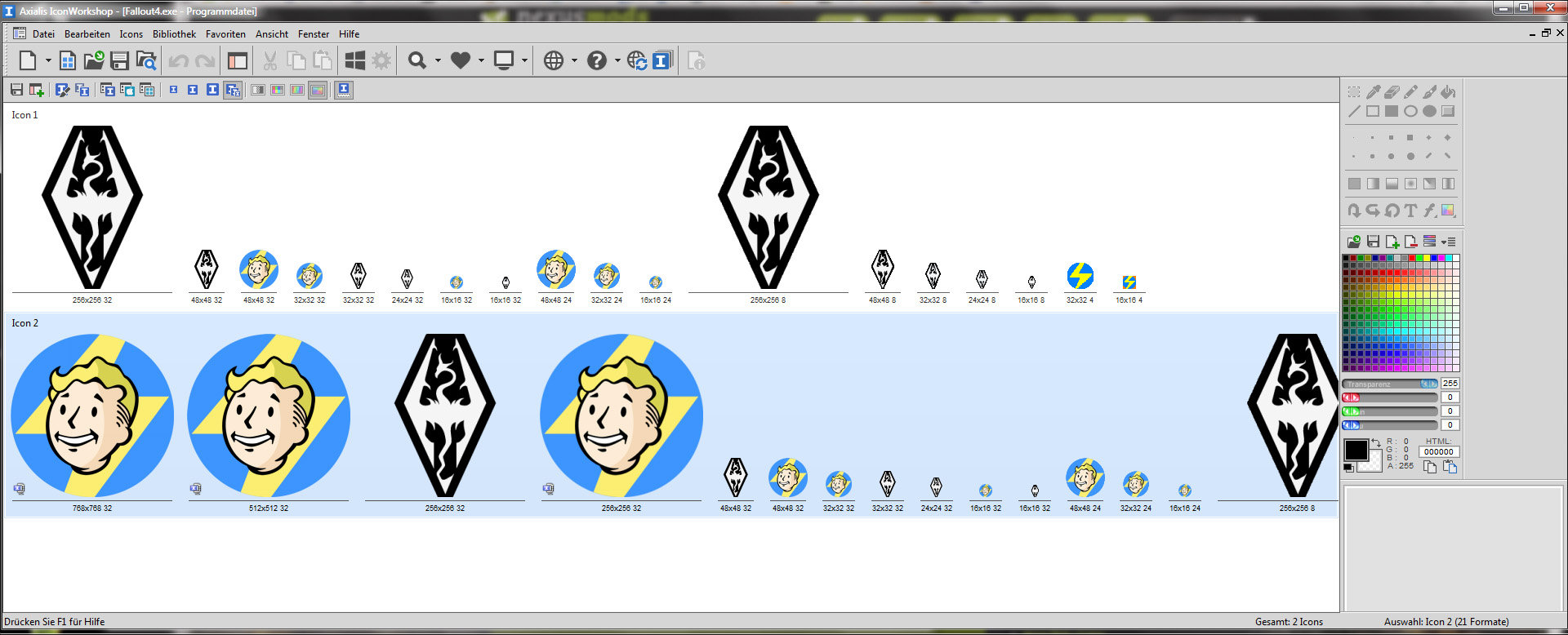
Task: Open the Ansicht menu
Action: click(272, 34)
